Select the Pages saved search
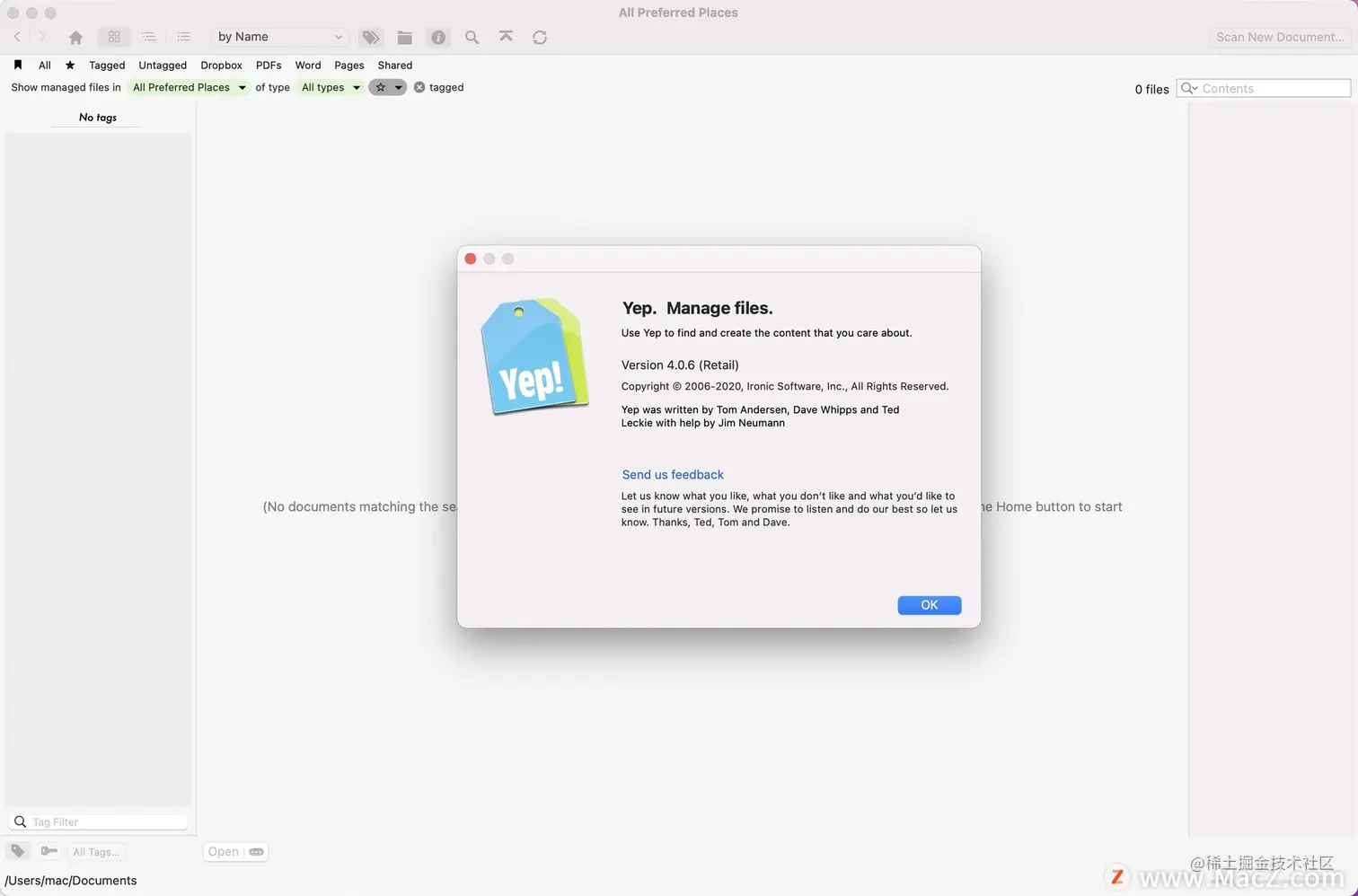Screen dimensions: 1358x896 pos(349,65)
